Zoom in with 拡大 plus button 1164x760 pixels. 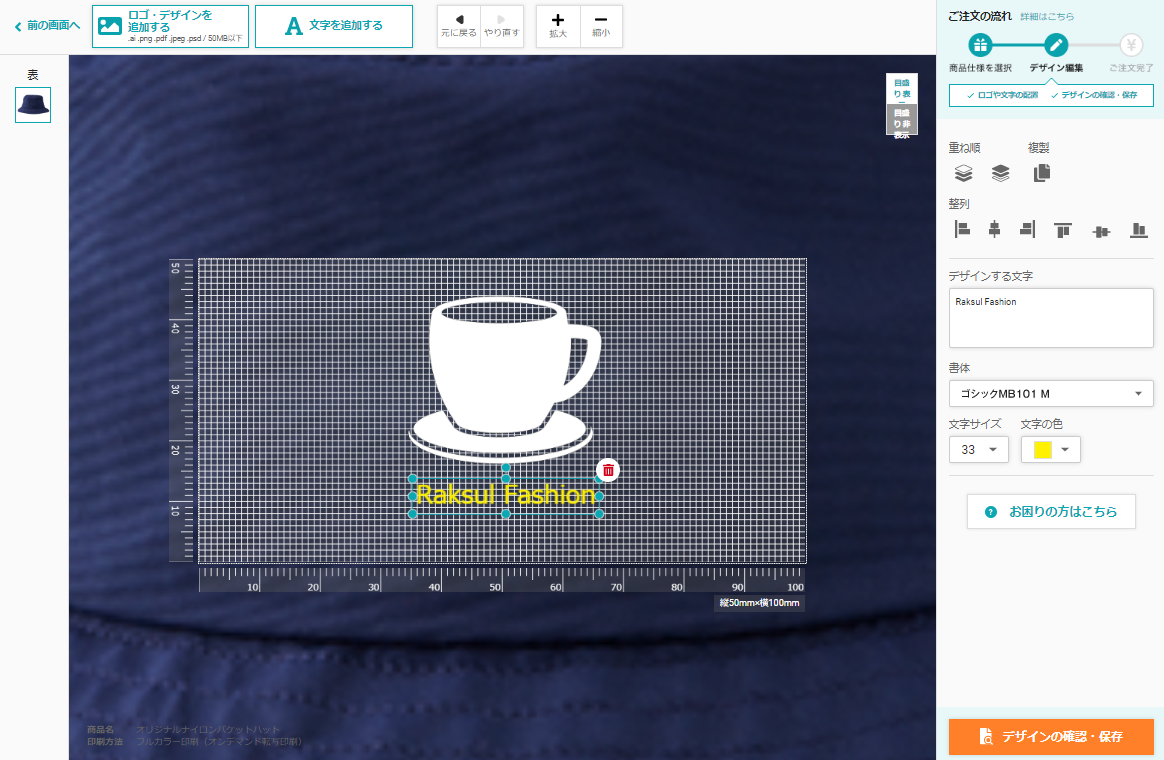[x=558, y=26]
